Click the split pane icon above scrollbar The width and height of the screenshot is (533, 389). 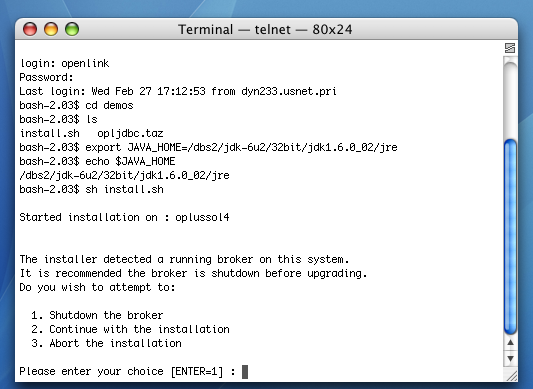[x=510, y=48]
